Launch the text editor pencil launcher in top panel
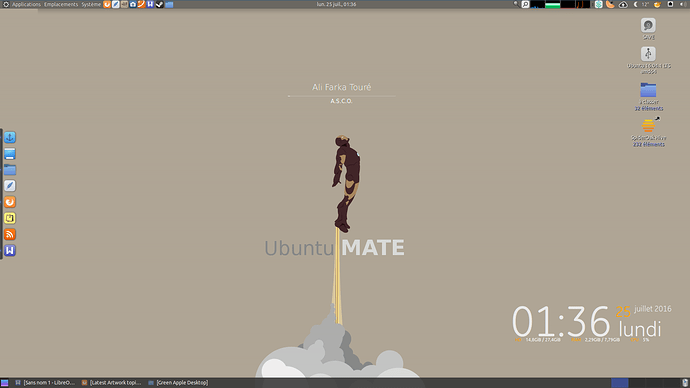 tap(116, 4)
